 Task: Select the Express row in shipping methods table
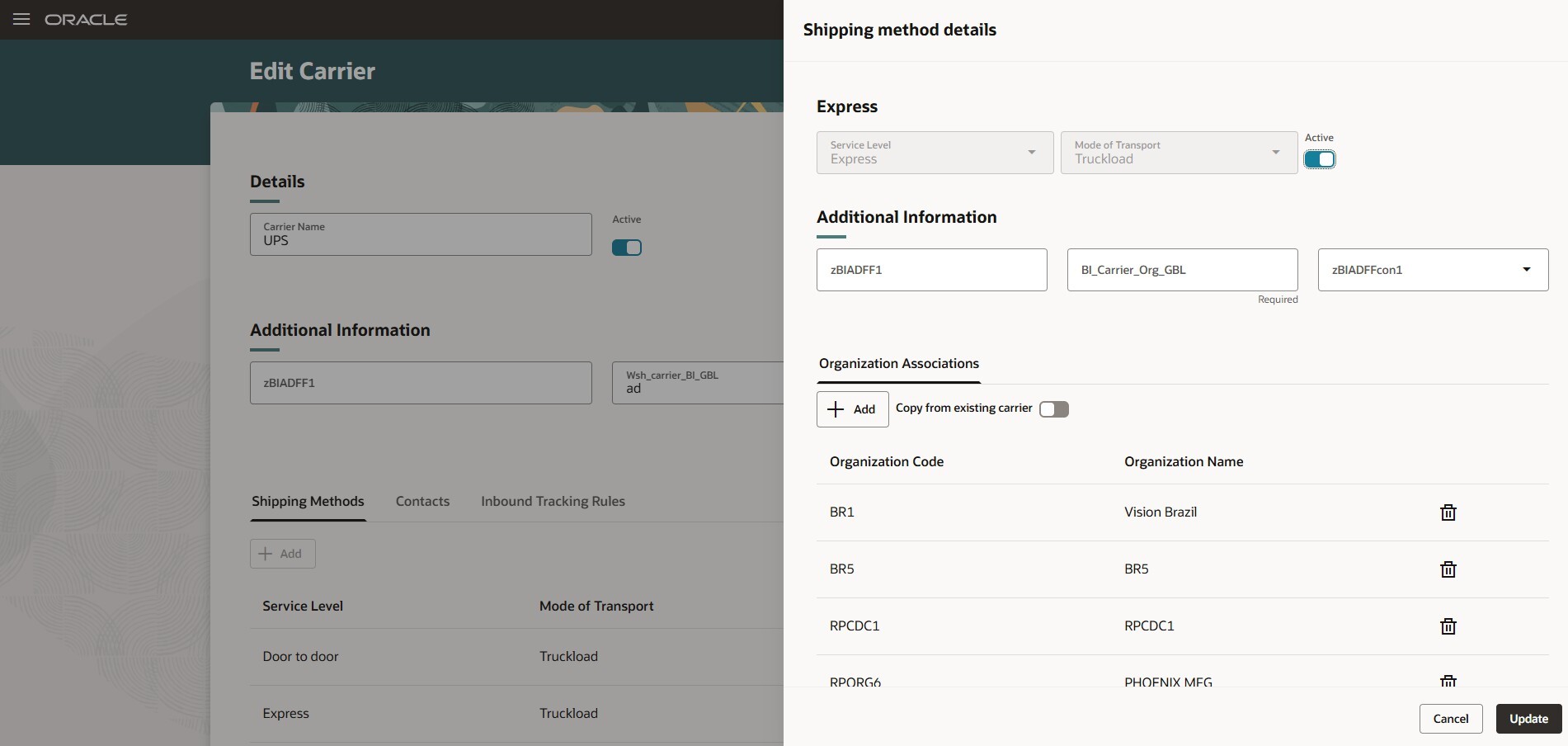pos(516,714)
